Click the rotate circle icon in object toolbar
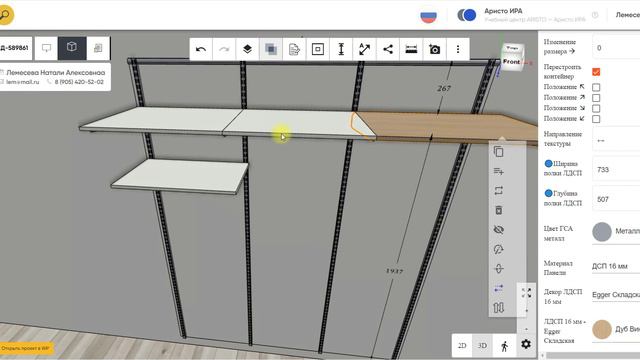 coord(498,249)
